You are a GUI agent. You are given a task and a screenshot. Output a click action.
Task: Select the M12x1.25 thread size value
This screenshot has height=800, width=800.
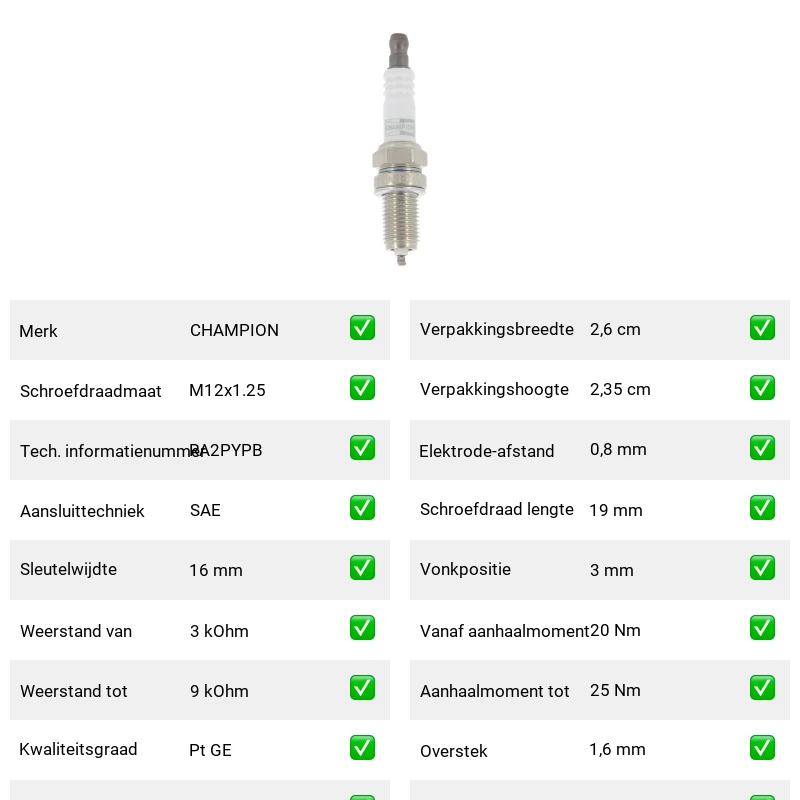coord(227,390)
